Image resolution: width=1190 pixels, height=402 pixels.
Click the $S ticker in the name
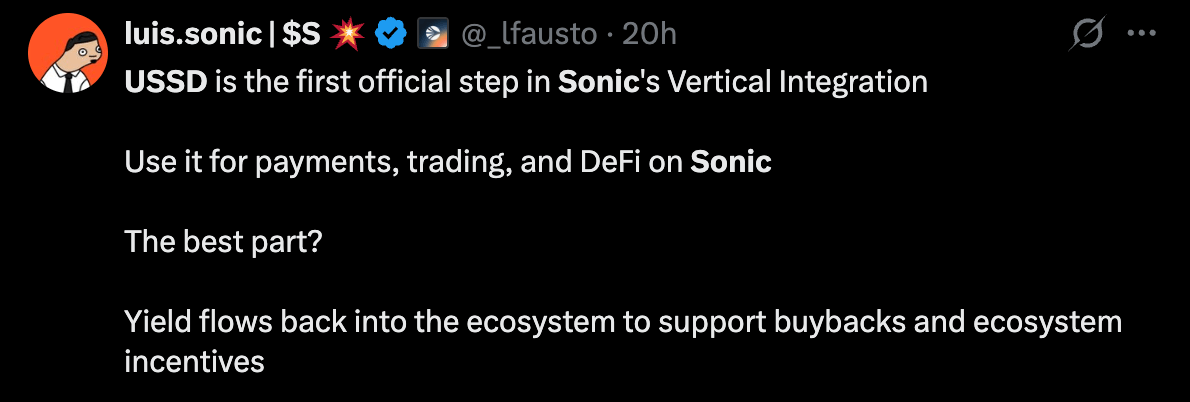pos(302,35)
